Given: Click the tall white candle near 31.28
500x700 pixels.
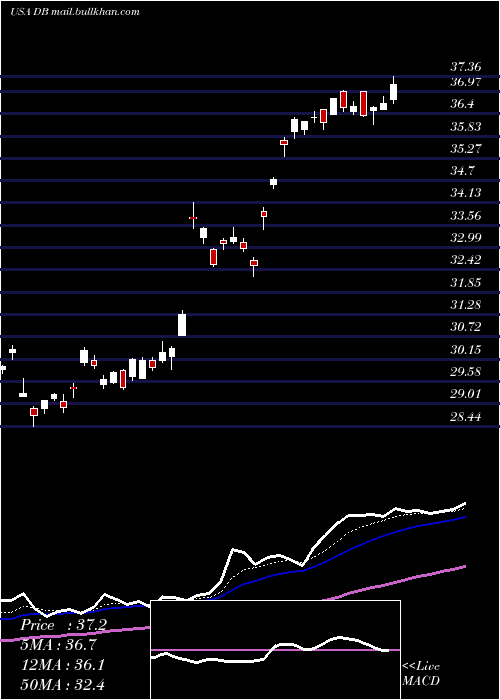Looking at the screenshot, I should (182, 324).
